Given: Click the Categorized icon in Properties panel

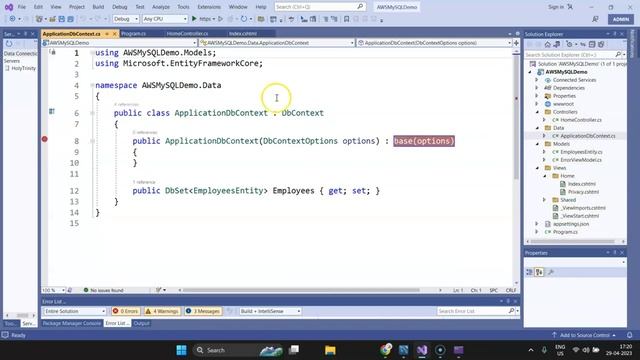Looking at the screenshot, I should (529, 272).
